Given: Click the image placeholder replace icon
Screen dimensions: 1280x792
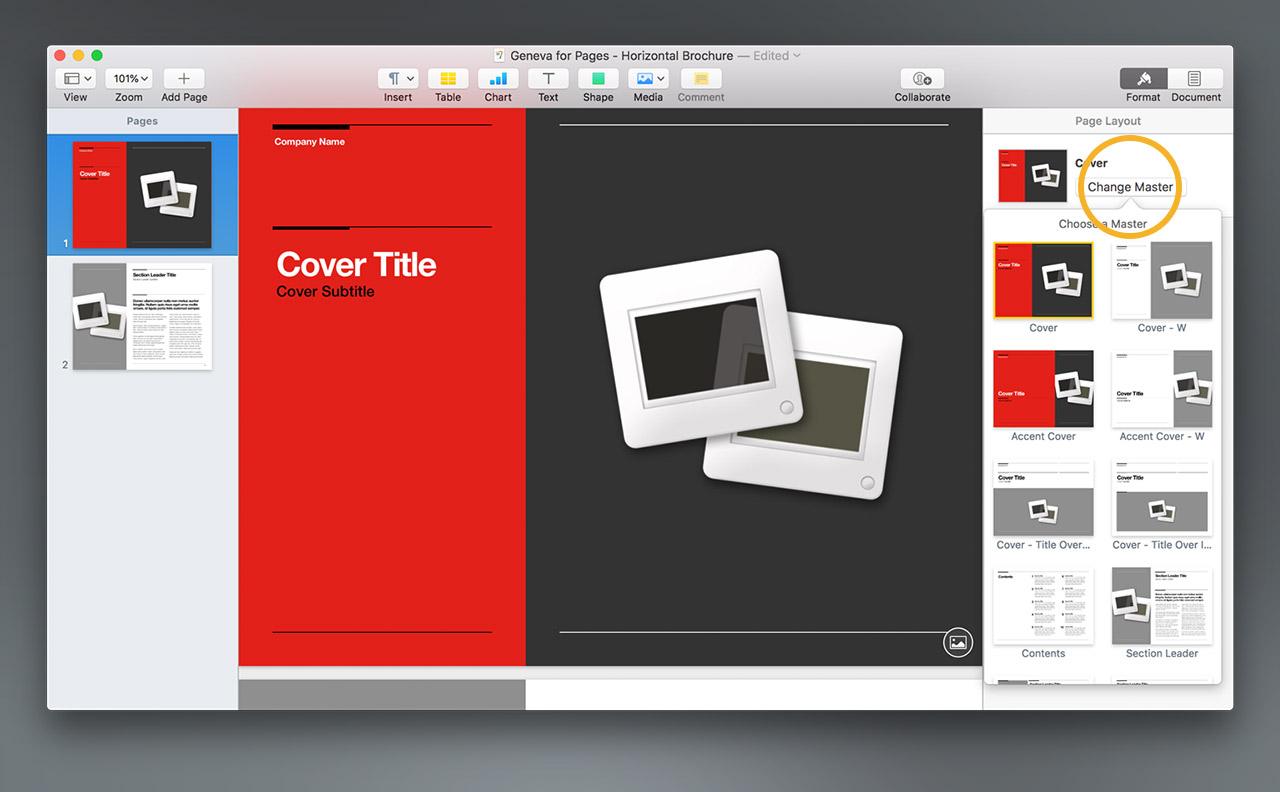Looking at the screenshot, I should coord(958,642).
